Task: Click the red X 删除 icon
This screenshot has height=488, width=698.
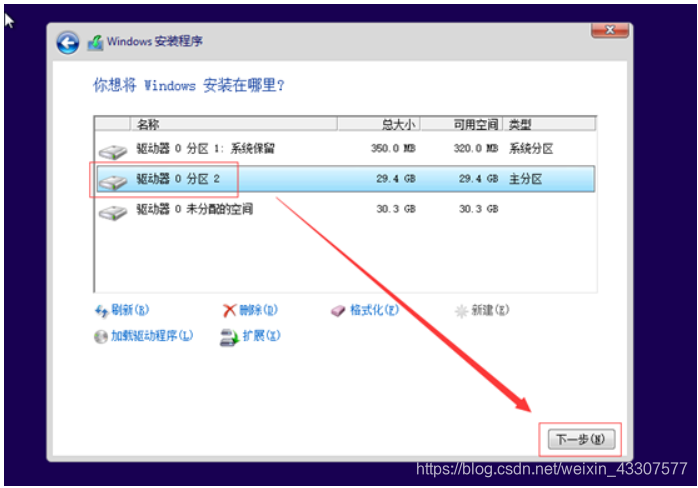Action: pos(229,310)
